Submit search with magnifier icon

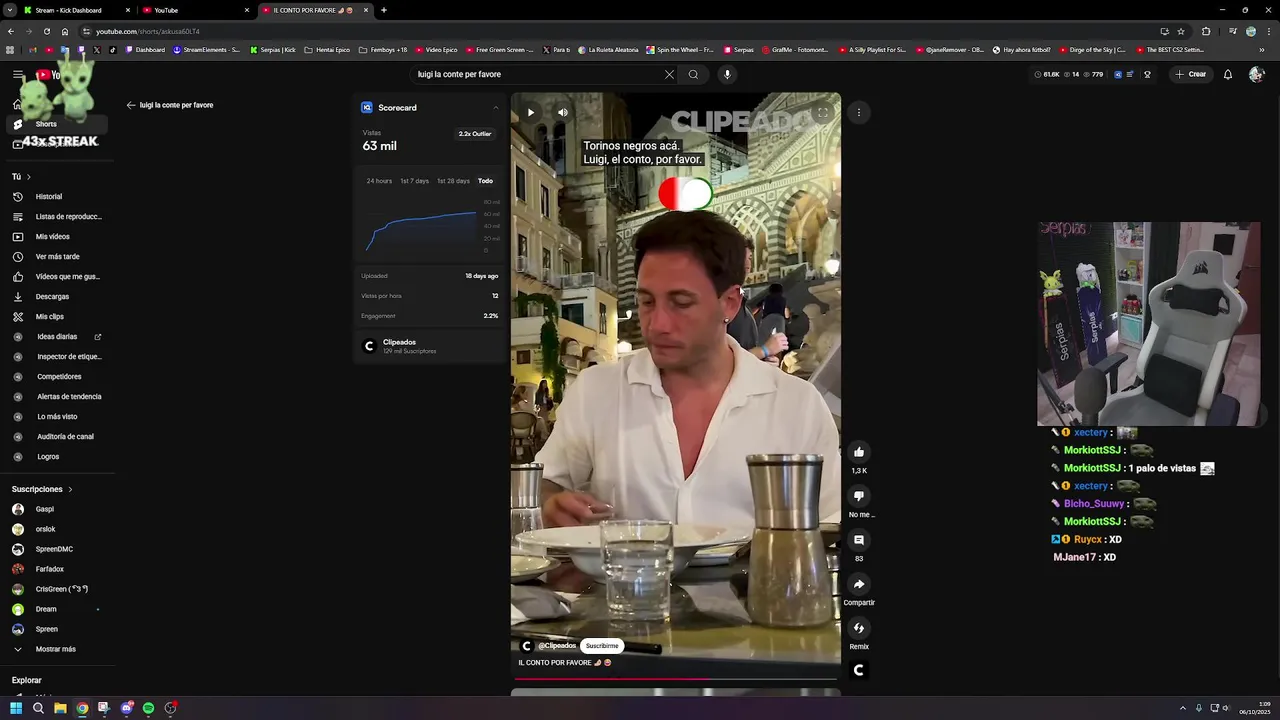[693, 74]
